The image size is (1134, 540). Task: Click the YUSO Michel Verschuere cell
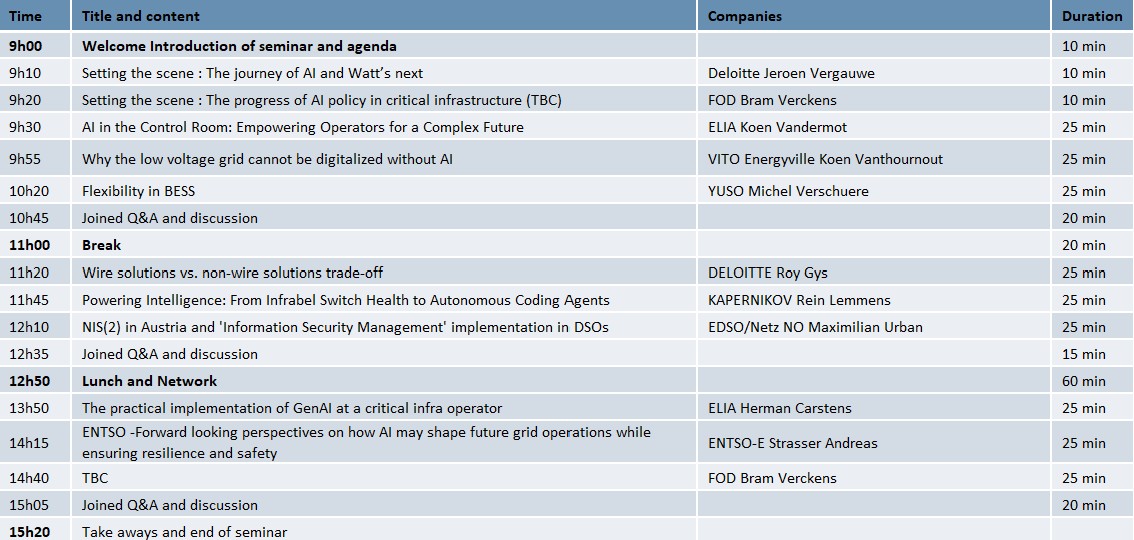[788, 191]
